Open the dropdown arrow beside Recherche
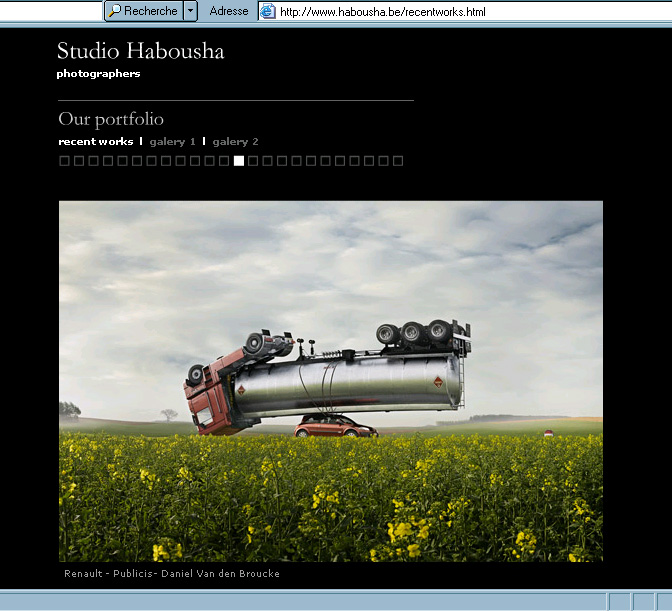The height and width of the screenshot is (611, 672). [191, 11]
